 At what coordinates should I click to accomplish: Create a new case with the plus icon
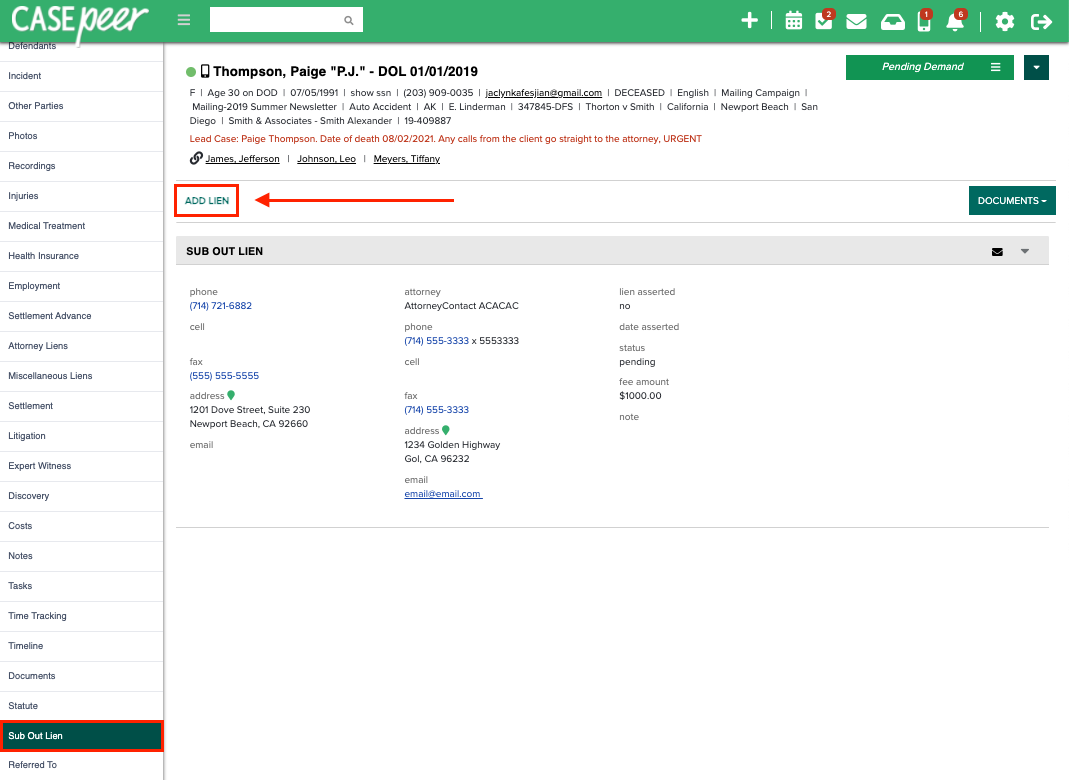[x=749, y=19]
